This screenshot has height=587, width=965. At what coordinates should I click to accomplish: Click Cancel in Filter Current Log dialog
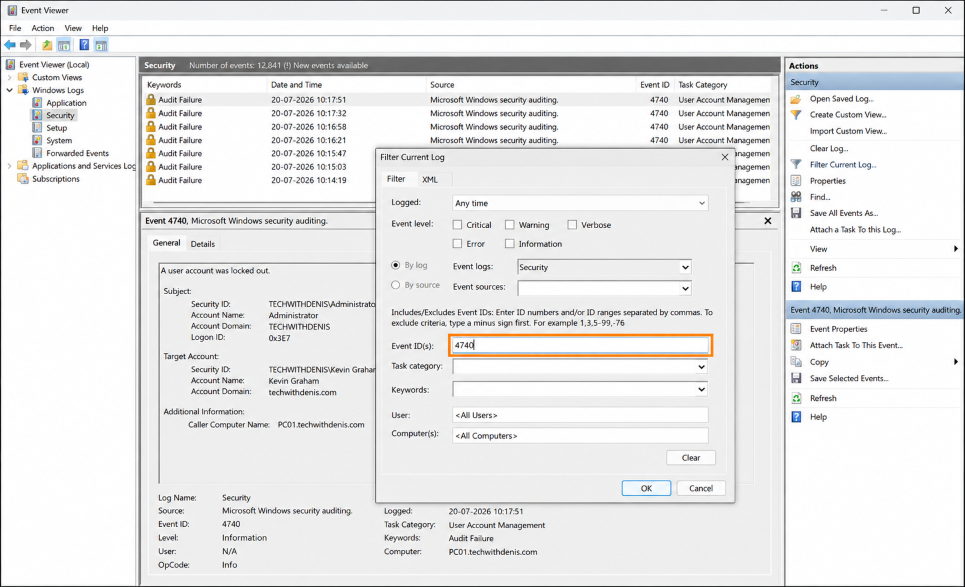click(701, 488)
